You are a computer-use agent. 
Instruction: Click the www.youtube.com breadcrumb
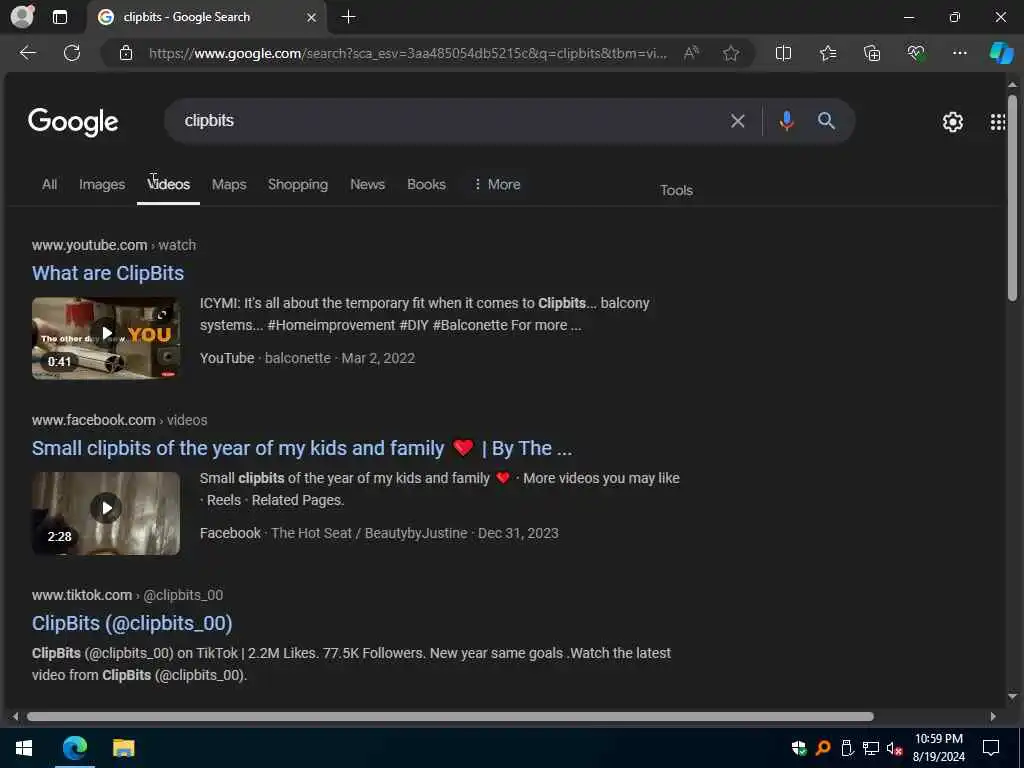[89, 245]
